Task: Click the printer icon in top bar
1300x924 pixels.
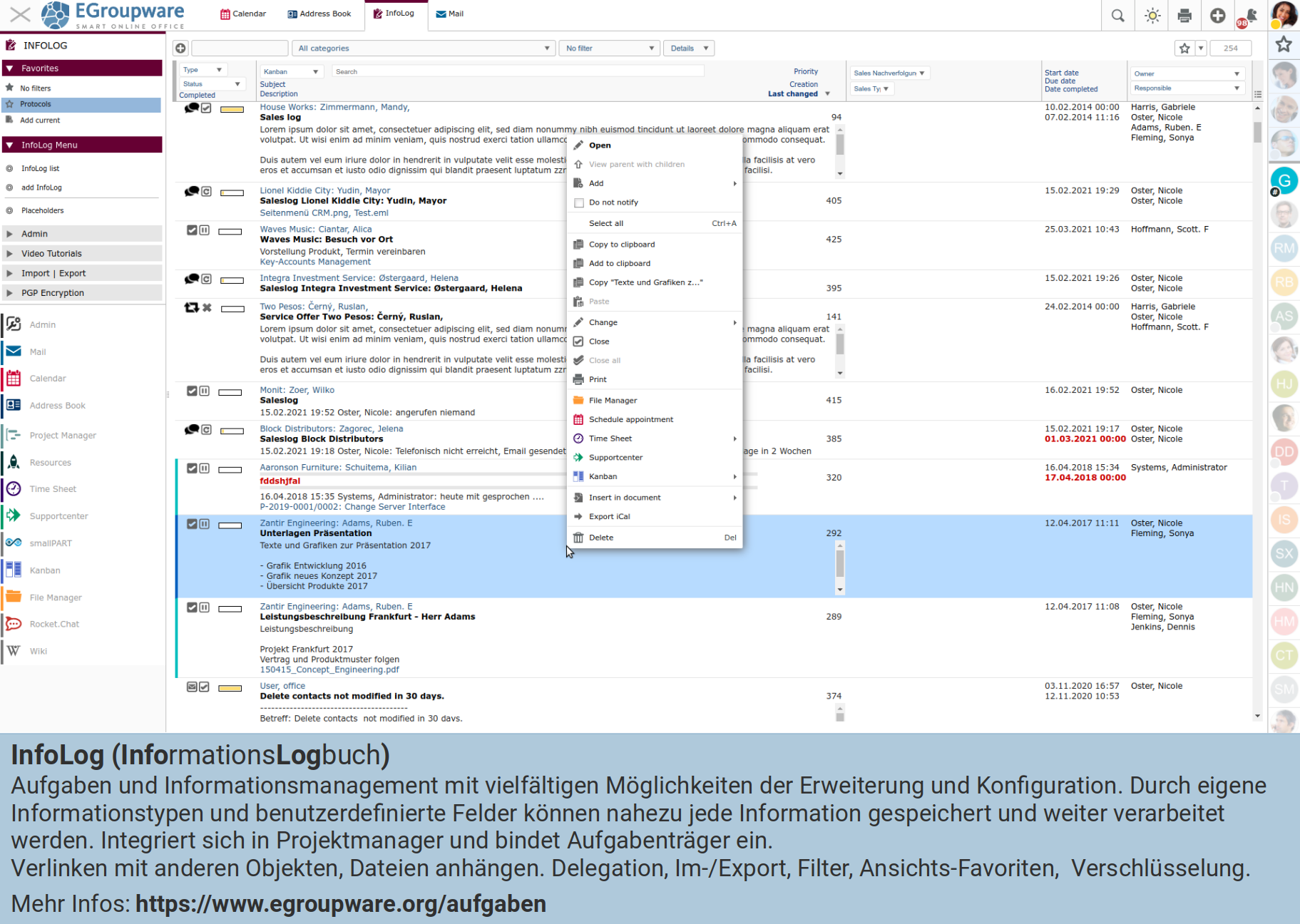Action: (x=1184, y=16)
